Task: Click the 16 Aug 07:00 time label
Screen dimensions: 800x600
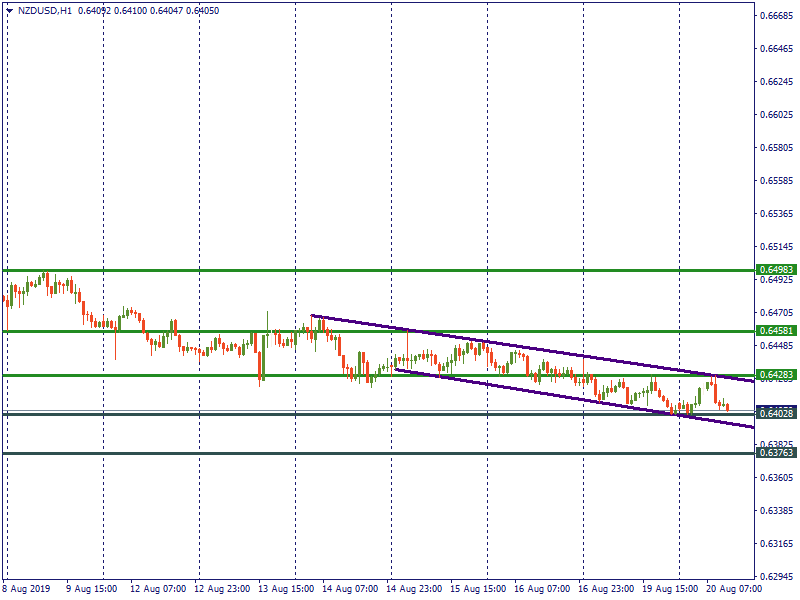Action: (x=541, y=589)
